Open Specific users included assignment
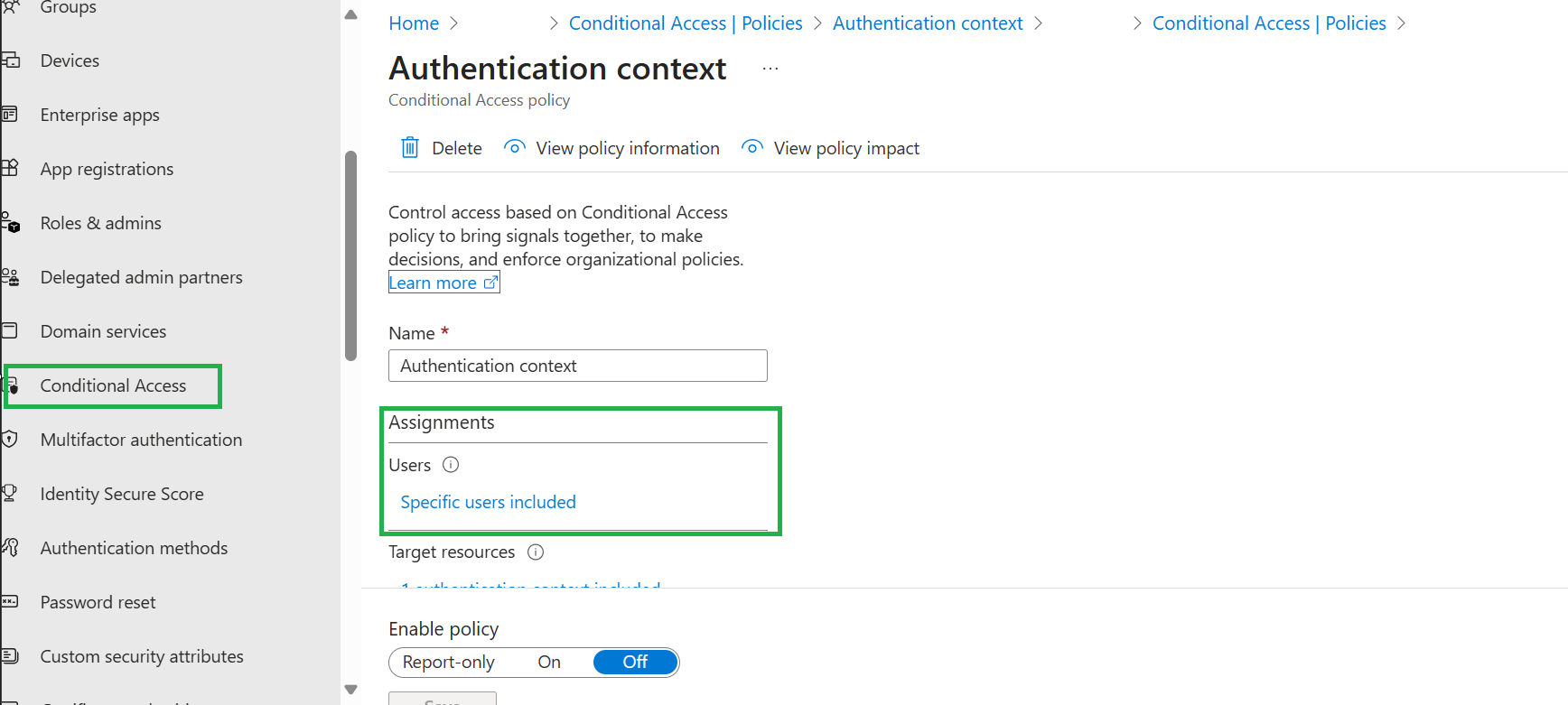 coord(488,502)
